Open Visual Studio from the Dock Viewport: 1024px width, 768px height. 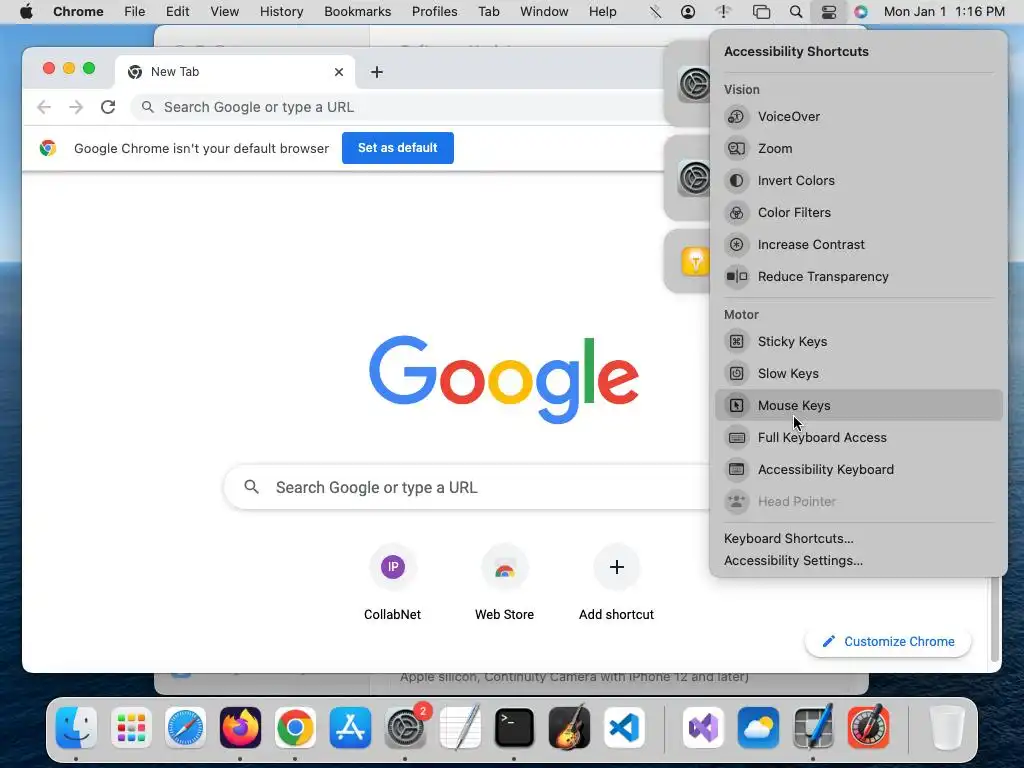[x=703, y=728]
